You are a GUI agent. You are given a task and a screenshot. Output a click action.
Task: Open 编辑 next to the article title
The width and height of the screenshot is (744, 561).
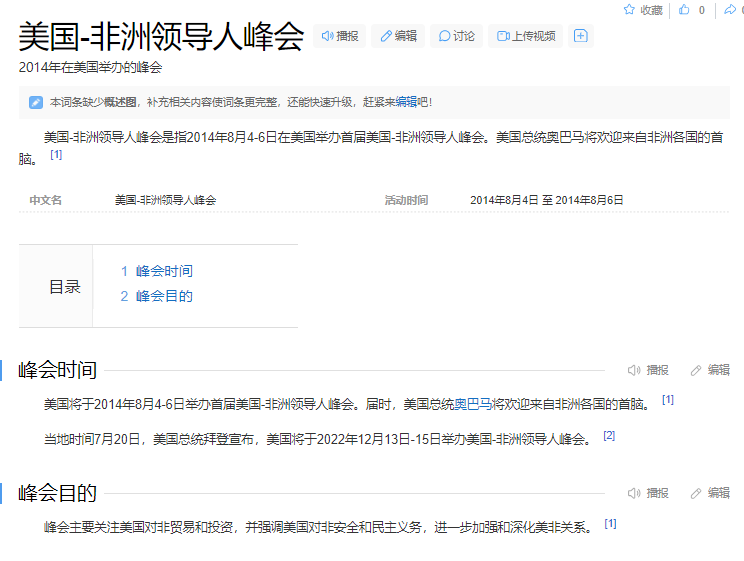[x=398, y=36]
